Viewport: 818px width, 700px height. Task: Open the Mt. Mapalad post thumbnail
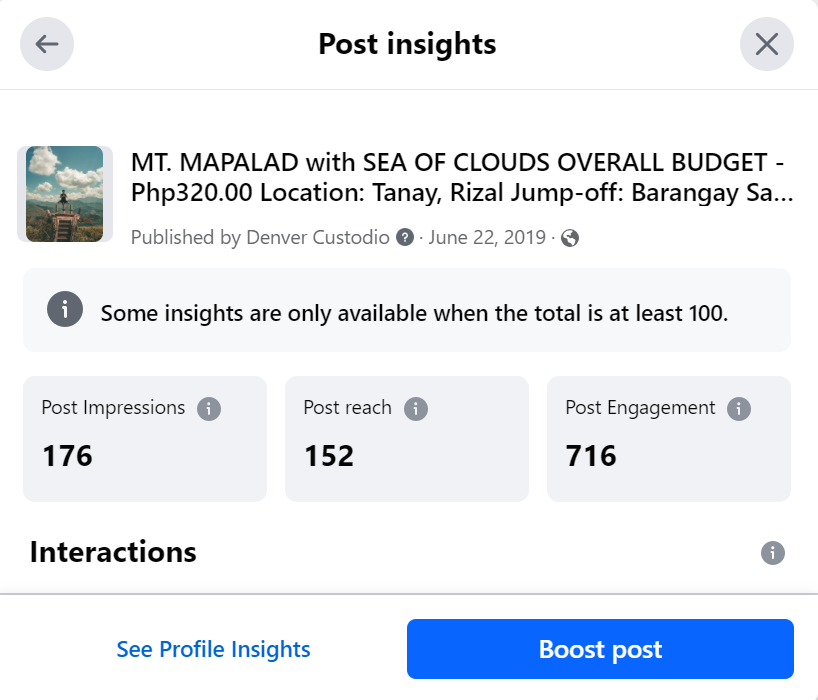pyautogui.click(x=64, y=194)
